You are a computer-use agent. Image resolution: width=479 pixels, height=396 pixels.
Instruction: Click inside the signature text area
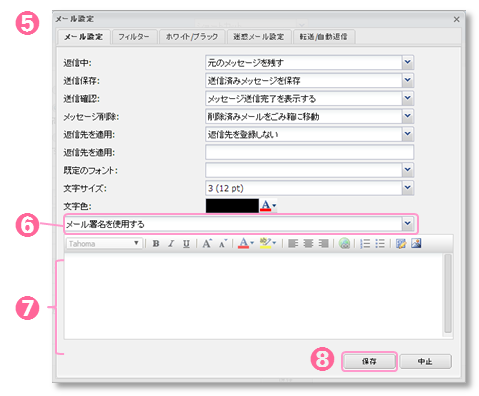tap(253, 296)
